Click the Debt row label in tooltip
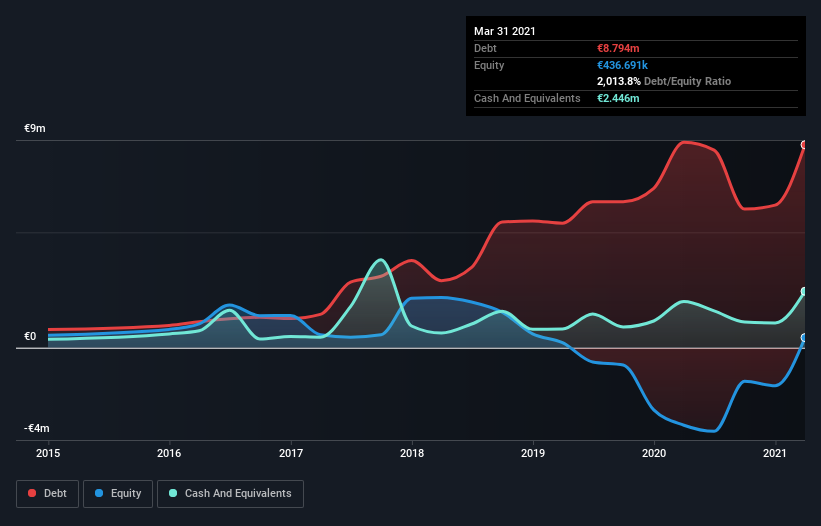 [x=485, y=49]
